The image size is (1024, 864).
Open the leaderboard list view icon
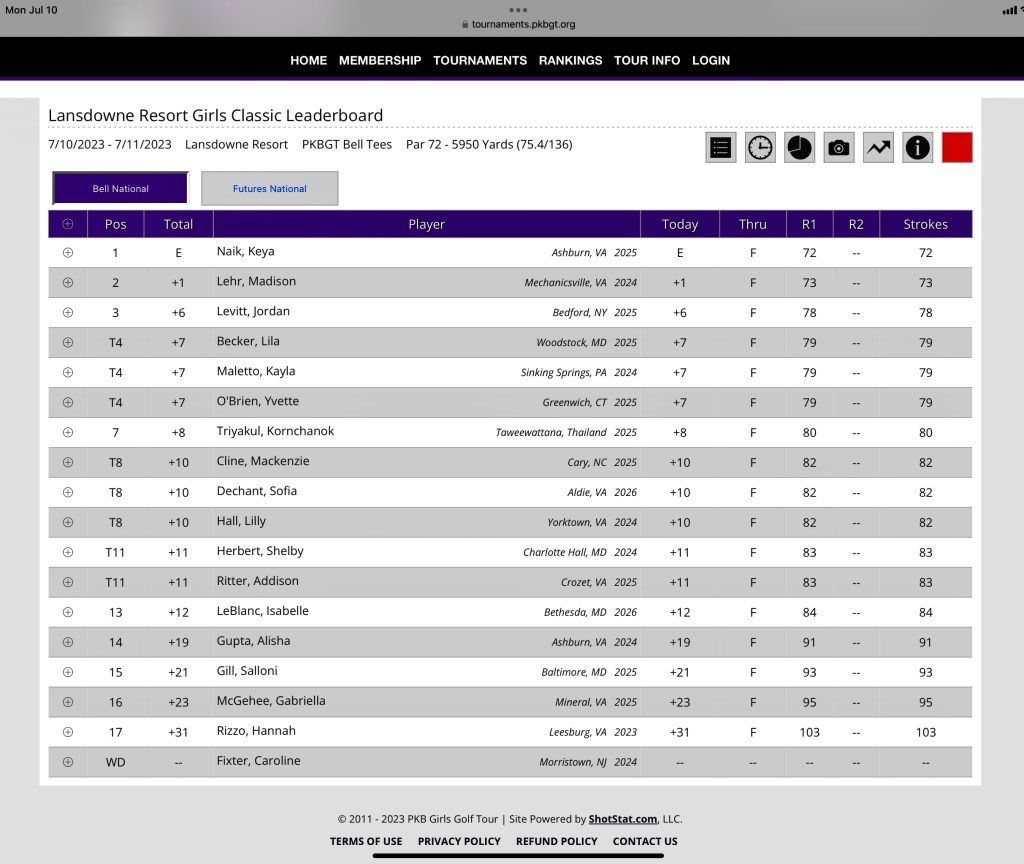(720, 148)
